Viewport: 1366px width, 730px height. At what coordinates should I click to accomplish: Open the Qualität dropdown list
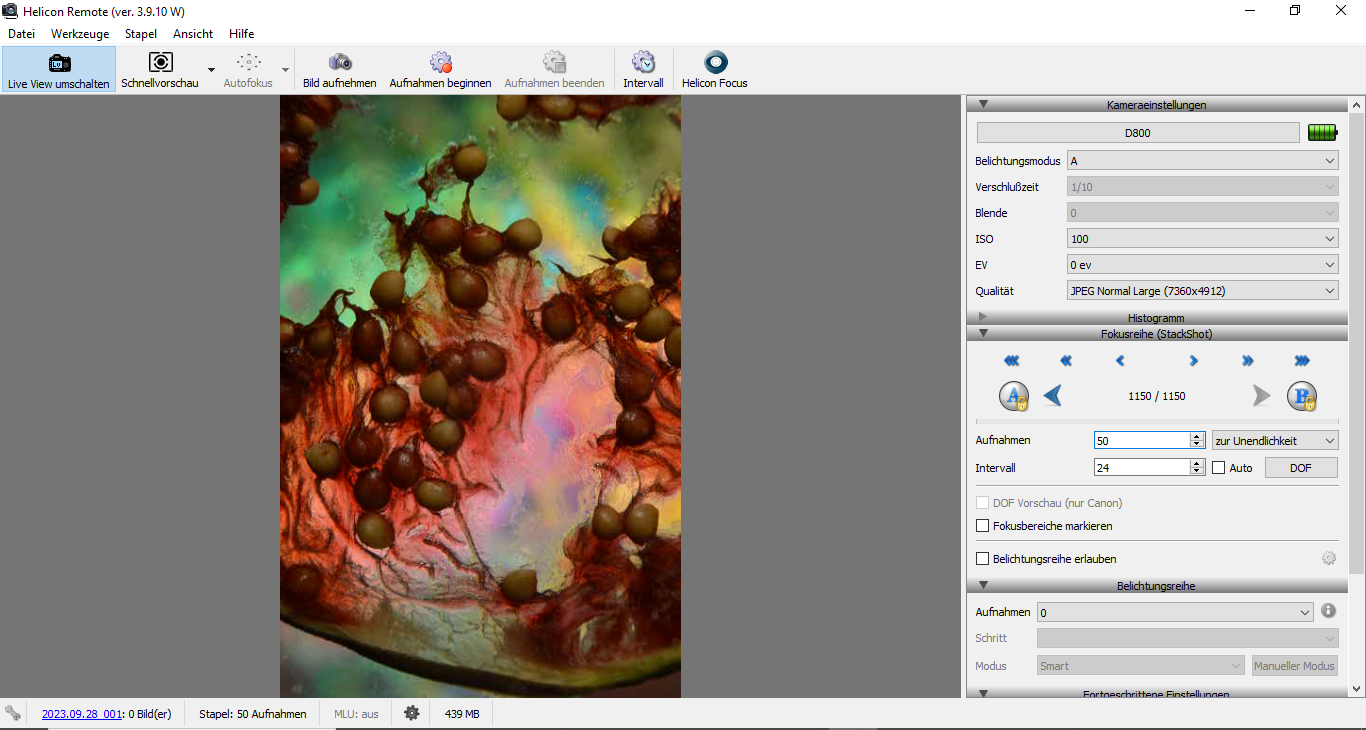(1202, 291)
